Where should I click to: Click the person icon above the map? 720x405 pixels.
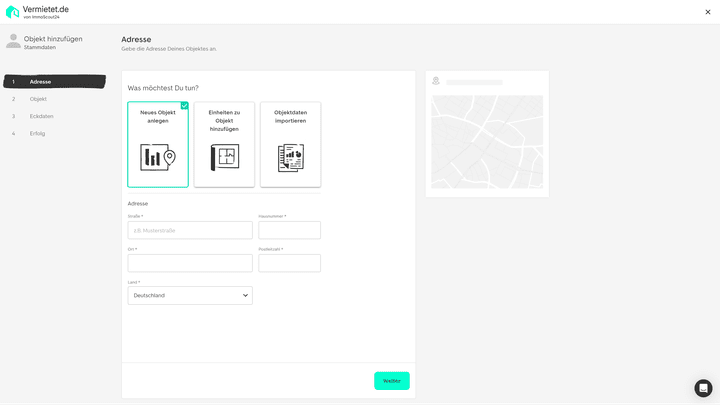tap(436, 81)
